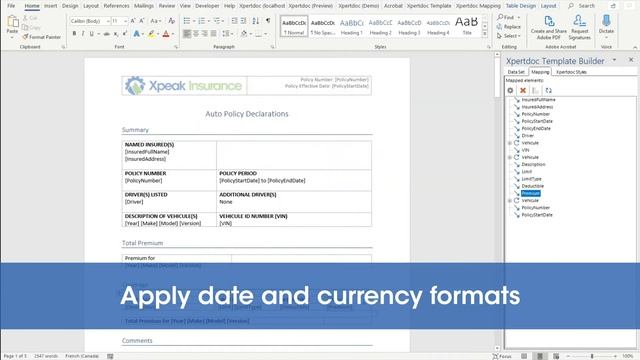Expand the Styles gallery

point(485,34)
